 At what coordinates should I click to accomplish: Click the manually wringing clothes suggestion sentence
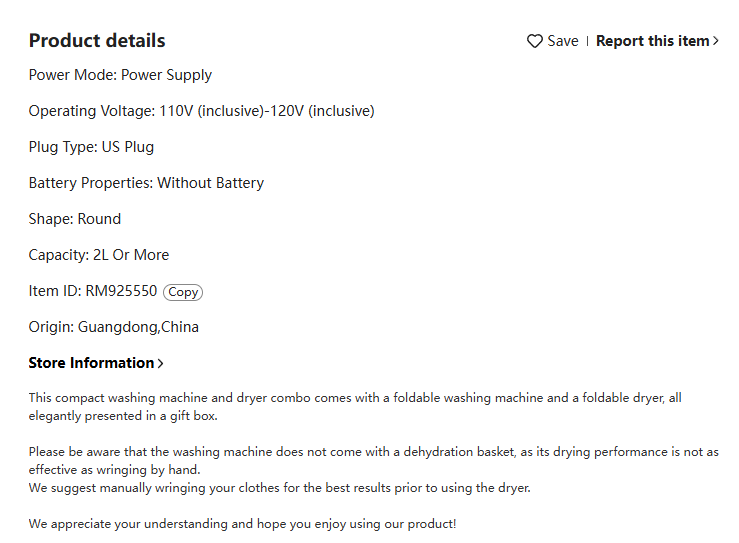point(279,488)
